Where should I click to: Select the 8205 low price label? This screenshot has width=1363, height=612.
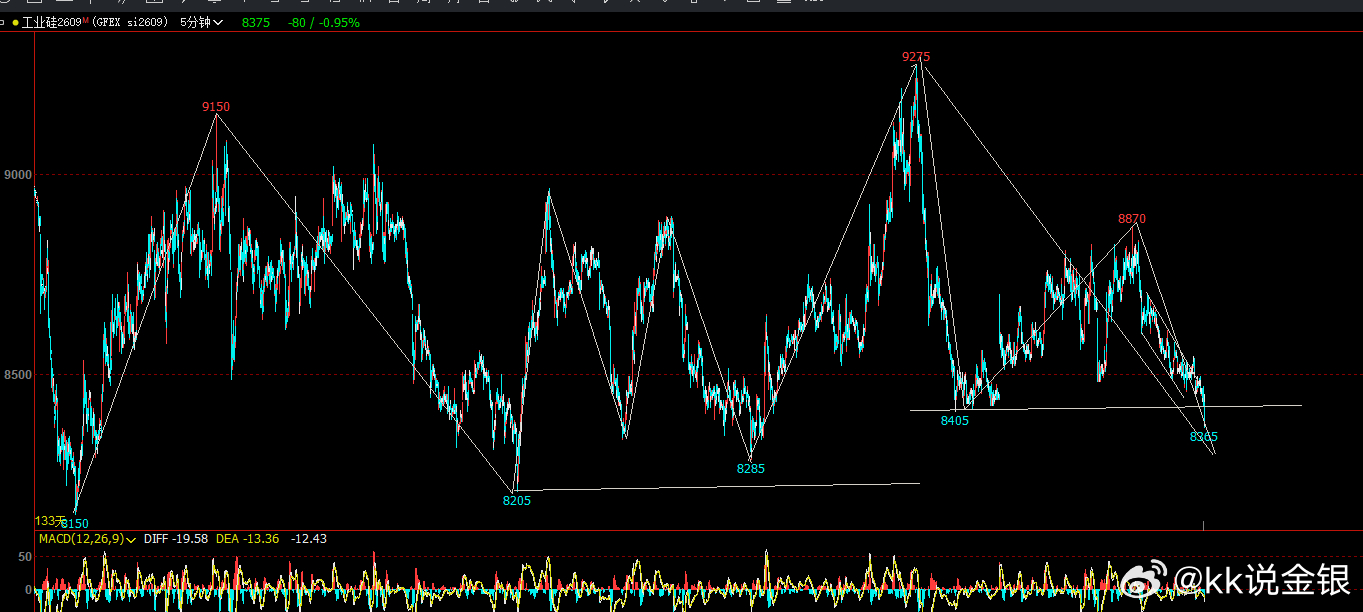[517, 501]
